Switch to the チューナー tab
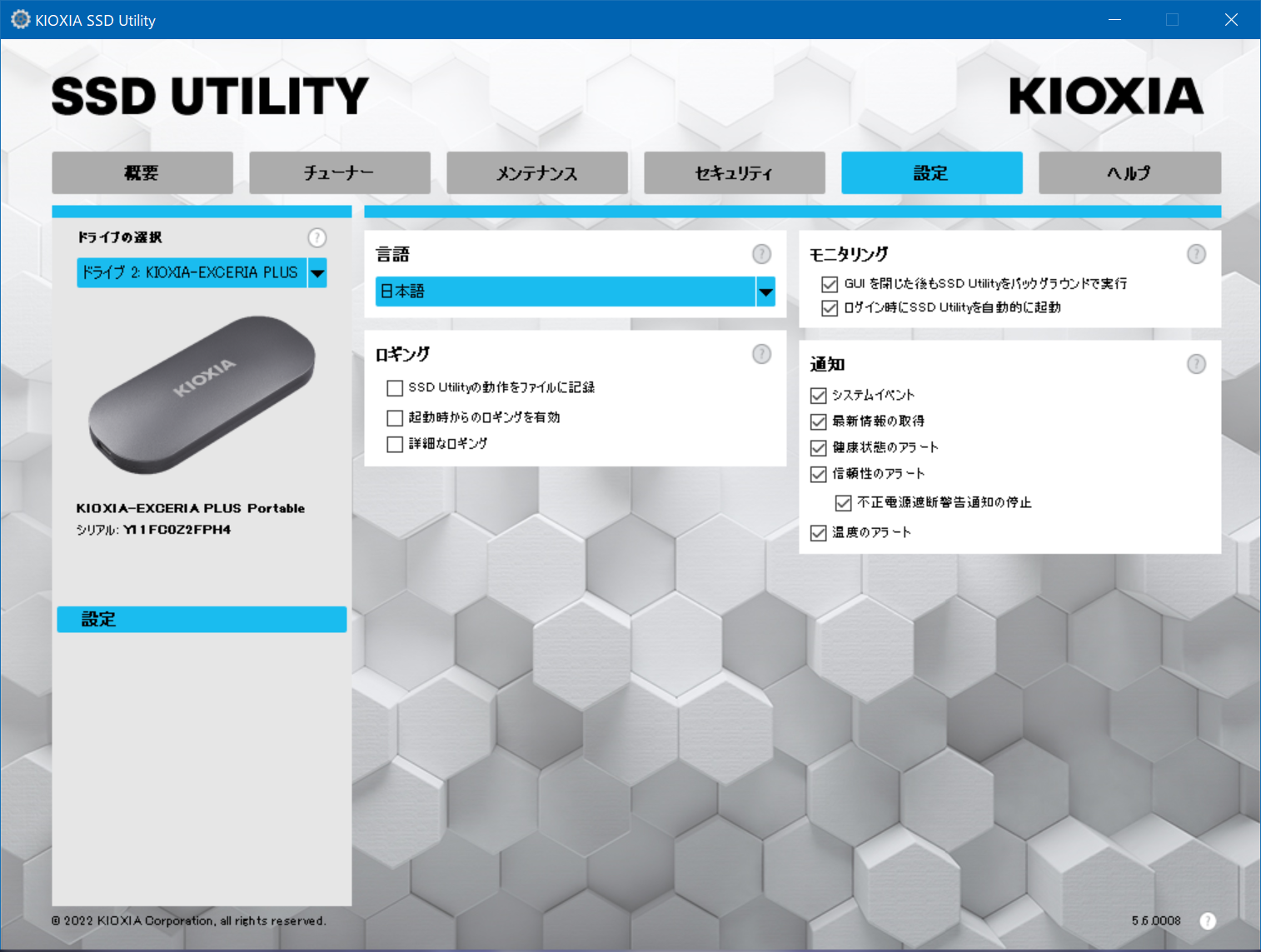 pyautogui.click(x=340, y=172)
